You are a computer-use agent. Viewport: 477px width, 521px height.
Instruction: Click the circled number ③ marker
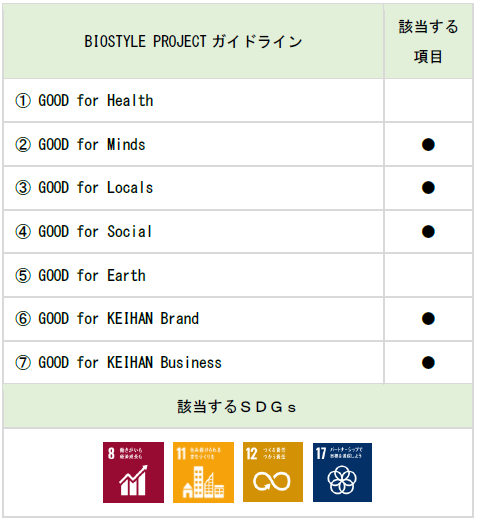click(x=23, y=188)
